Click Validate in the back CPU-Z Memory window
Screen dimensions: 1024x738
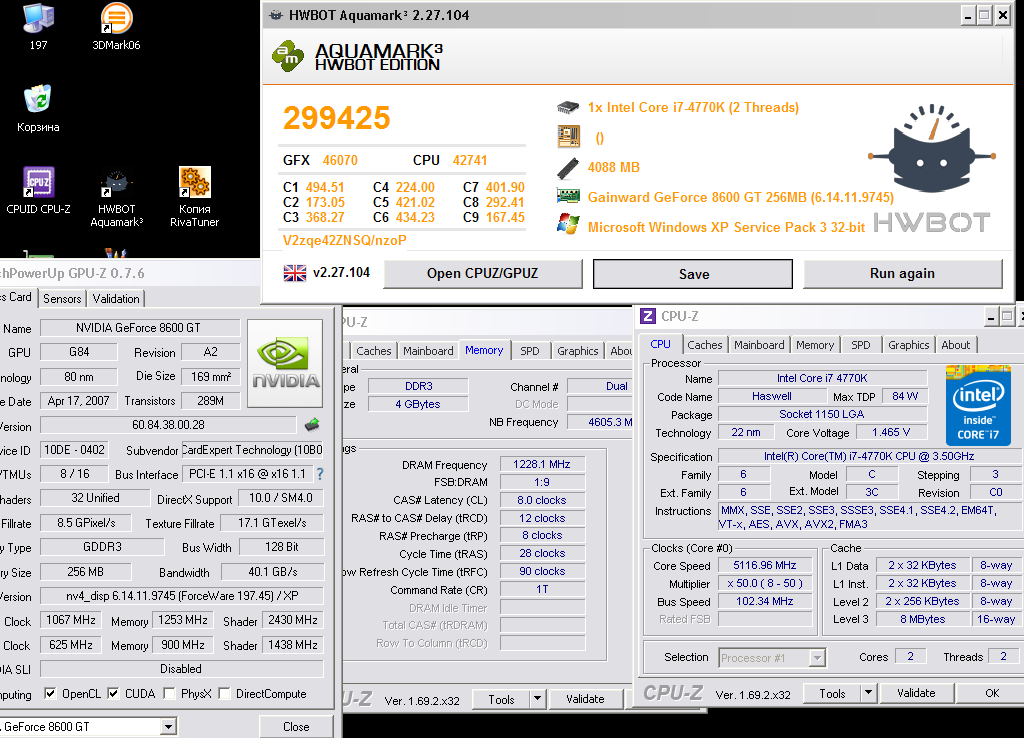coord(585,699)
